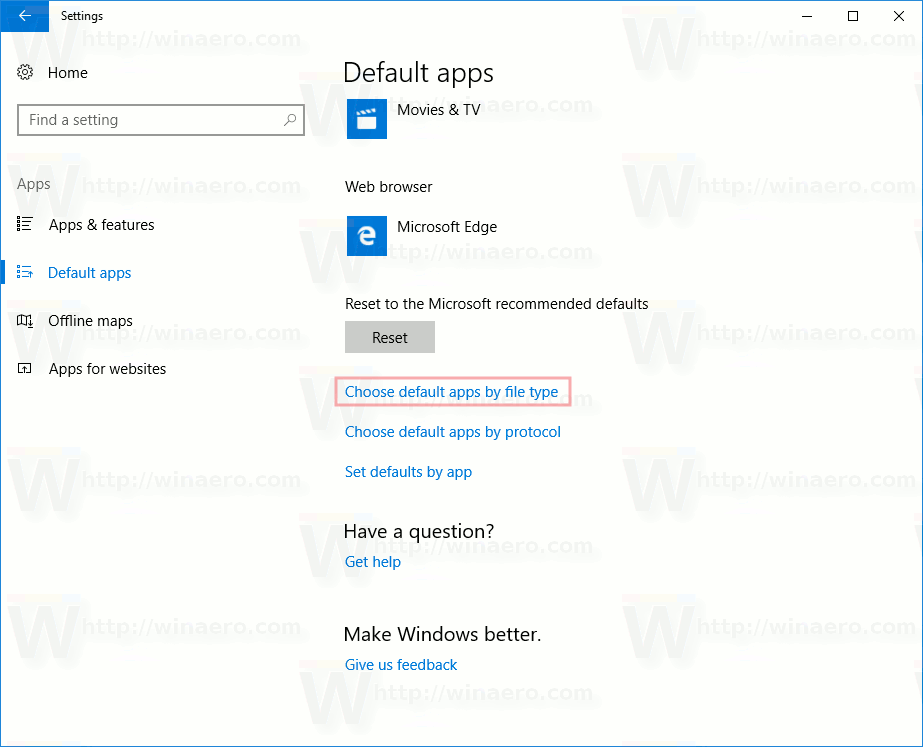This screenshot has height=747, width=923.
Task: Open the "Get help" link
Action: click(372, 561)
